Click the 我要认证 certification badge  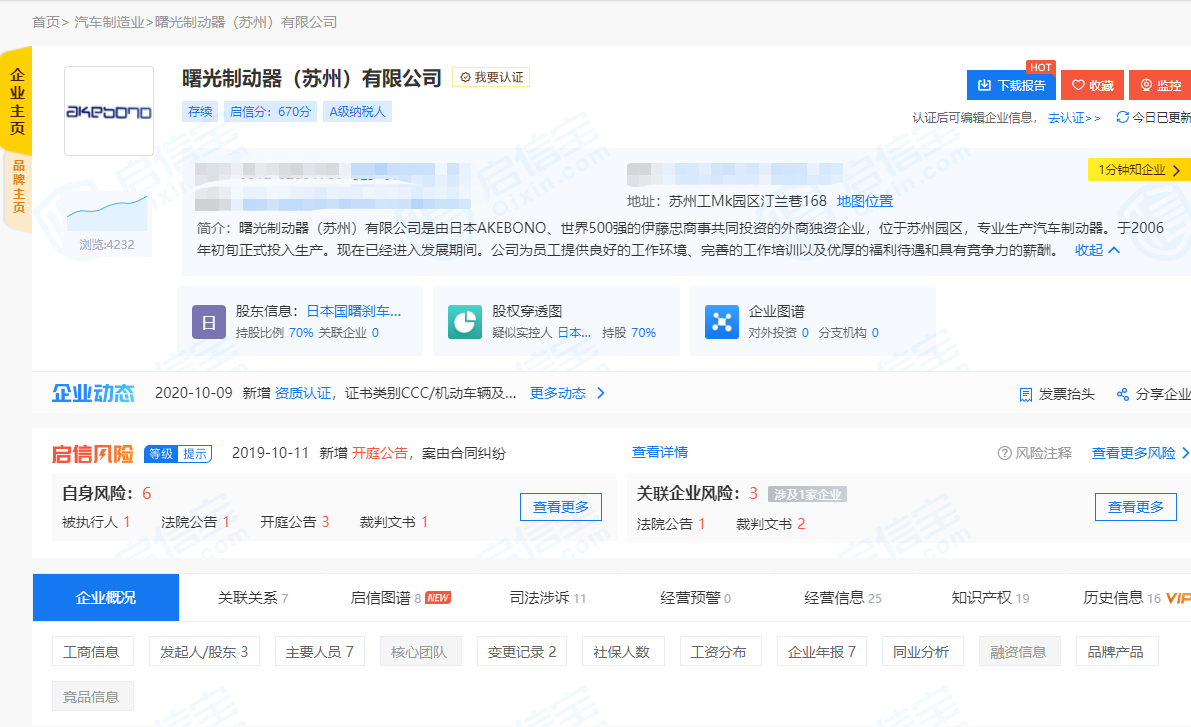tap(491, 77)
